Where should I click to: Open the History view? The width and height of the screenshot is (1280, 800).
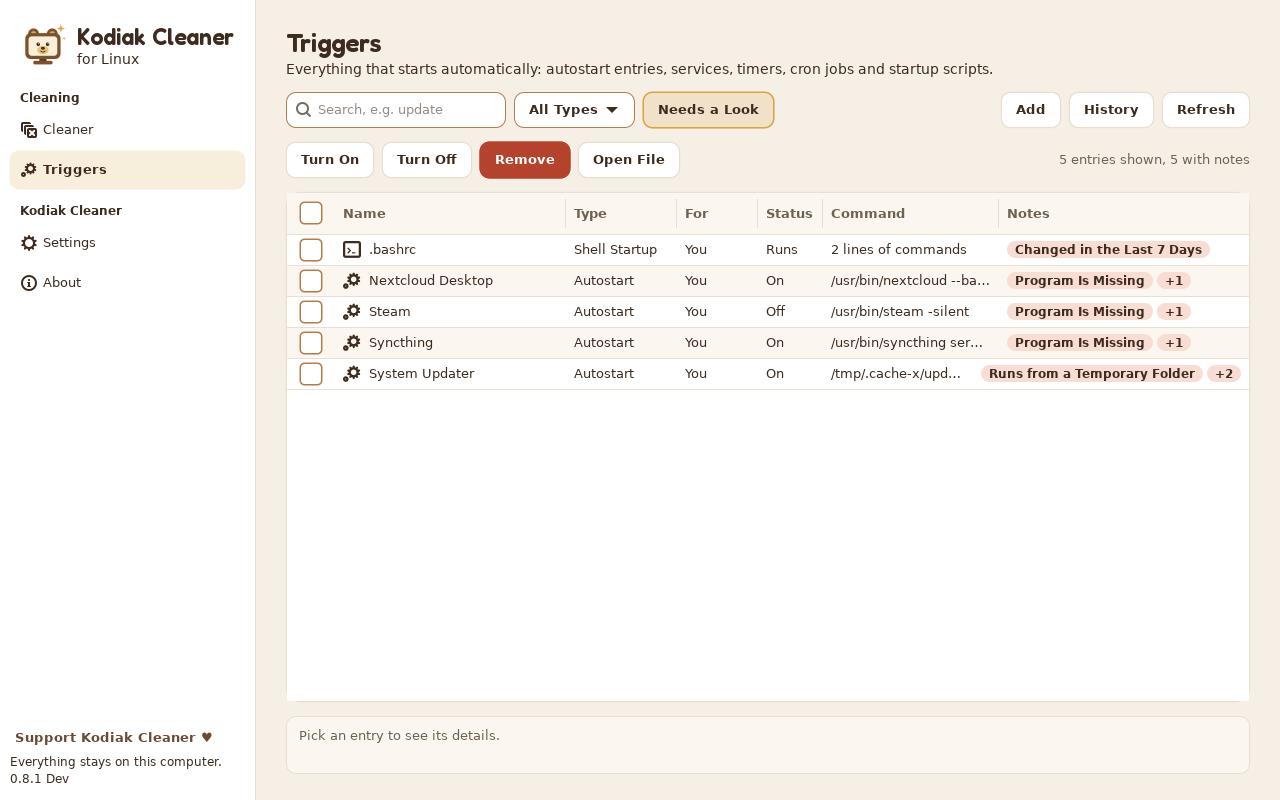click(1111, 110)
